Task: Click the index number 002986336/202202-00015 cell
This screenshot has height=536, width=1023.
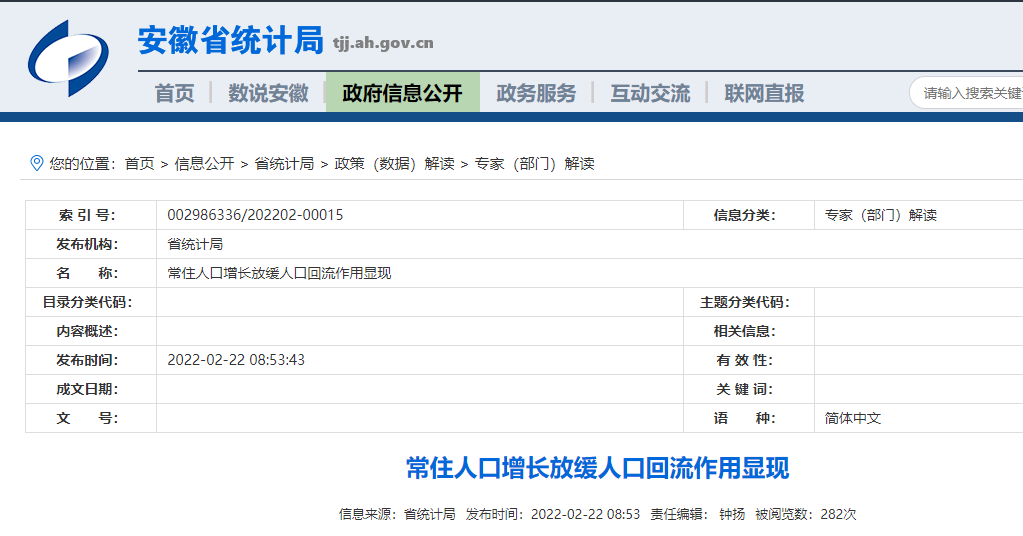Action: click(x=255, y=215)
